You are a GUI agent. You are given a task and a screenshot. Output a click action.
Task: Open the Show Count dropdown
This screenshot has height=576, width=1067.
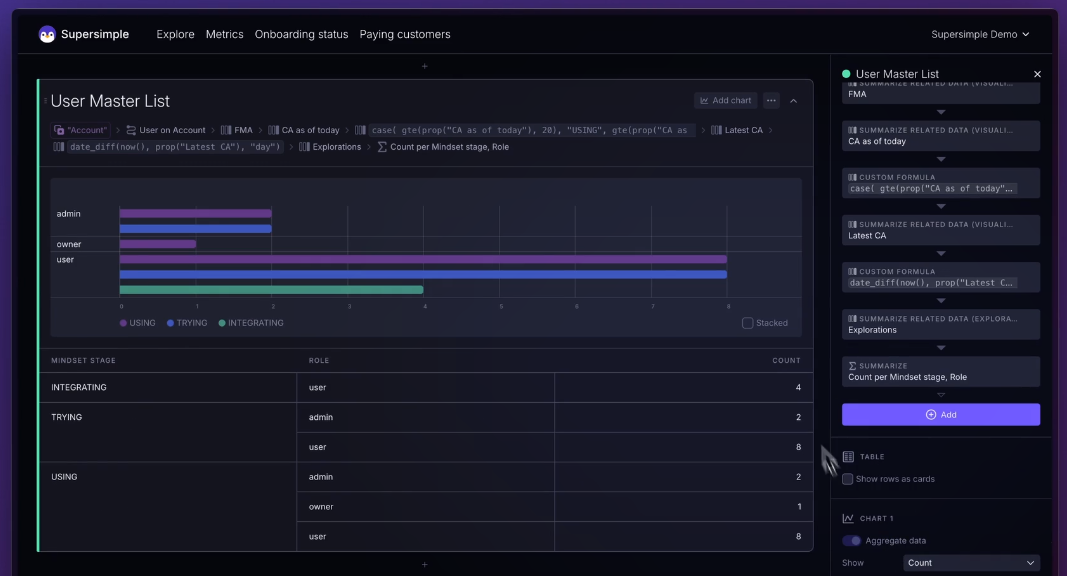(971, 563)
